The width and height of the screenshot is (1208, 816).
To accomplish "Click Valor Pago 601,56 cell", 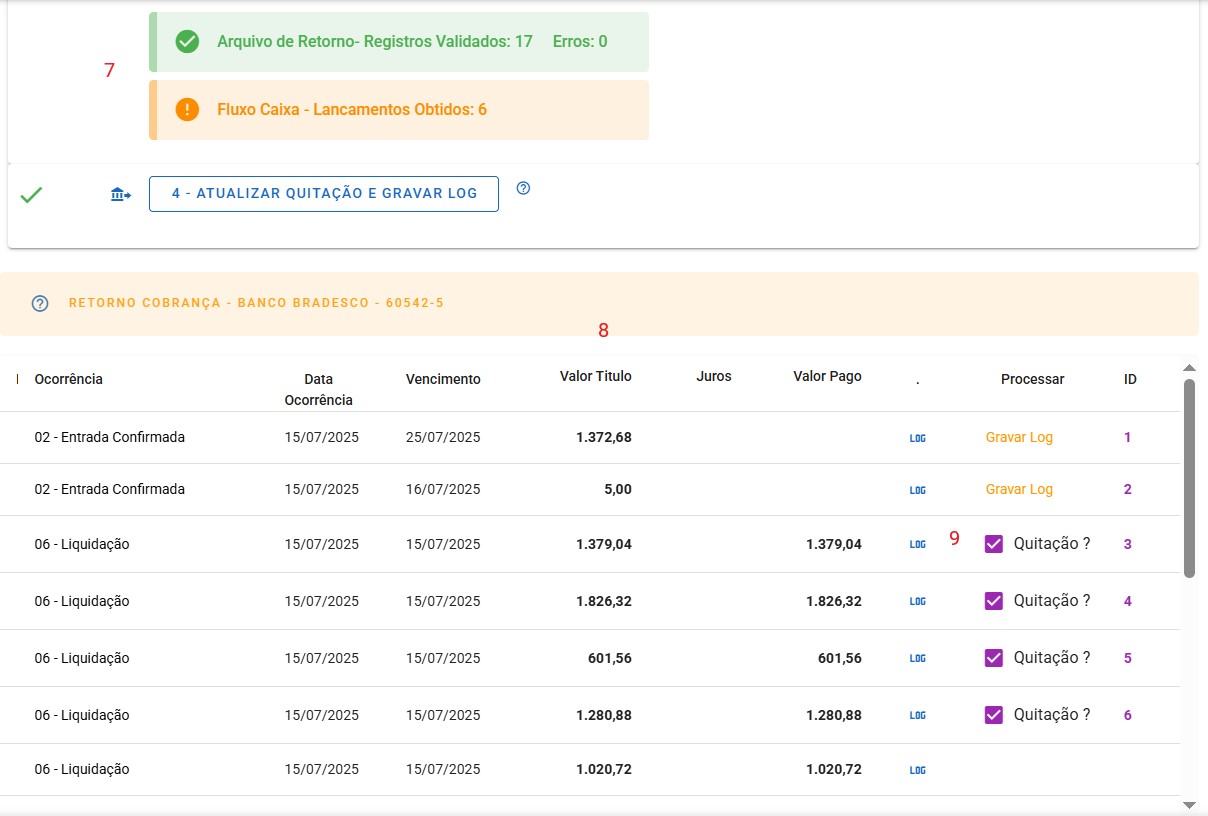I will pyautogui.click(x=840, y=658).
